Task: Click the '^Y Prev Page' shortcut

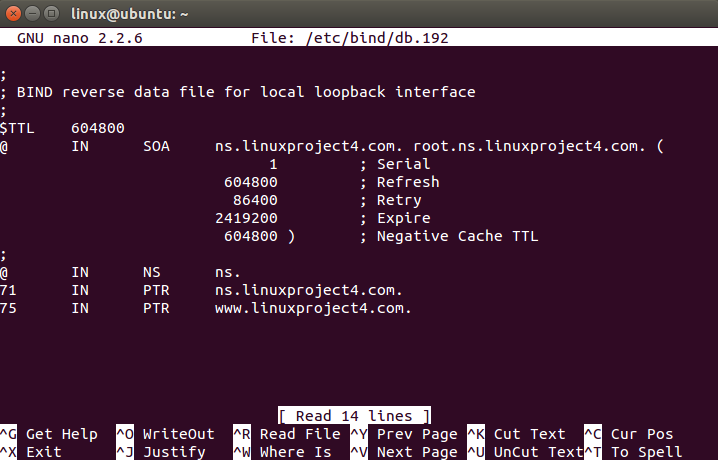Action: point(404,434)
